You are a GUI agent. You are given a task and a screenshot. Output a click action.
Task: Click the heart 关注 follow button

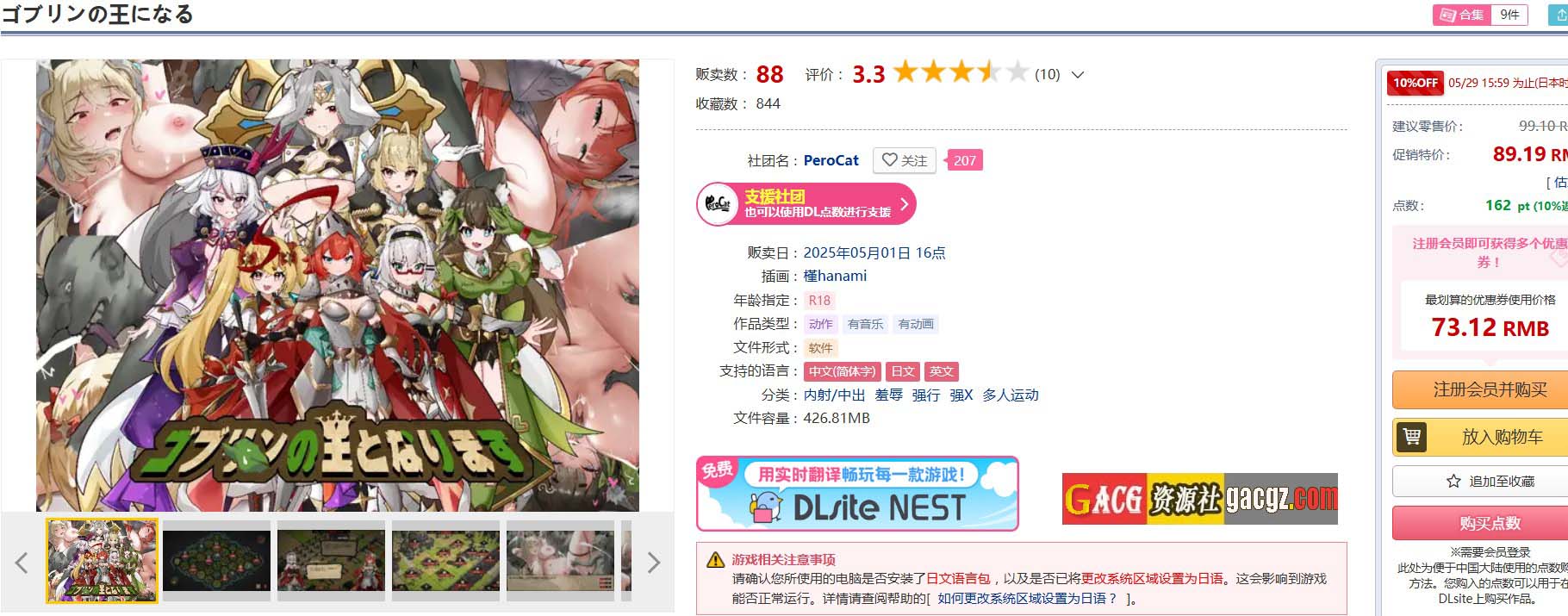[904, 160]
